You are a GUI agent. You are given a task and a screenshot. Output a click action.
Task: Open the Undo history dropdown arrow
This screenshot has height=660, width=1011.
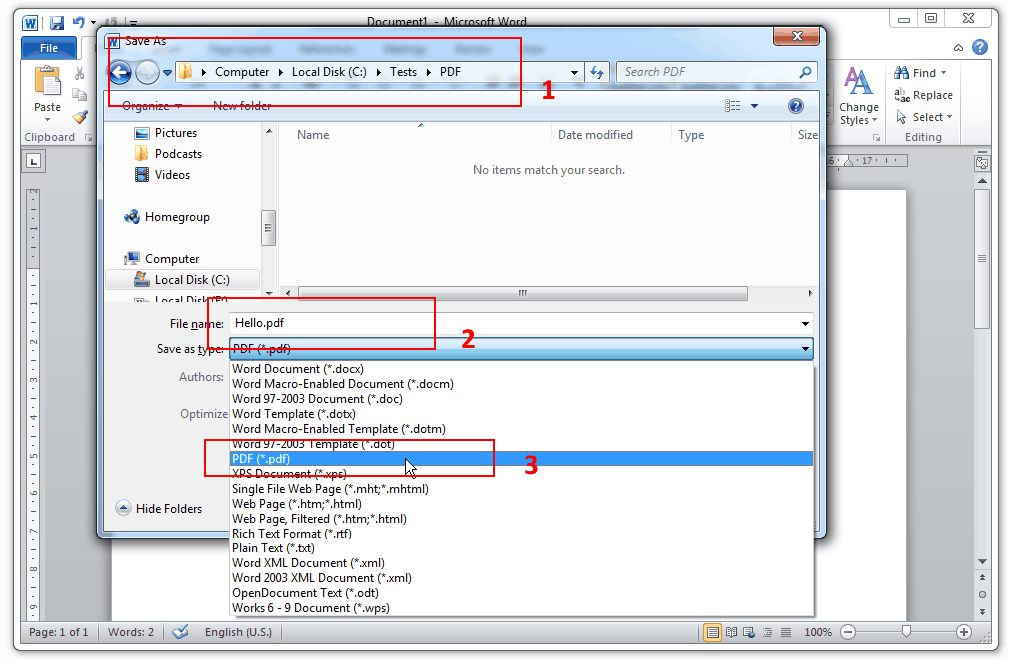tap(93, 24)
